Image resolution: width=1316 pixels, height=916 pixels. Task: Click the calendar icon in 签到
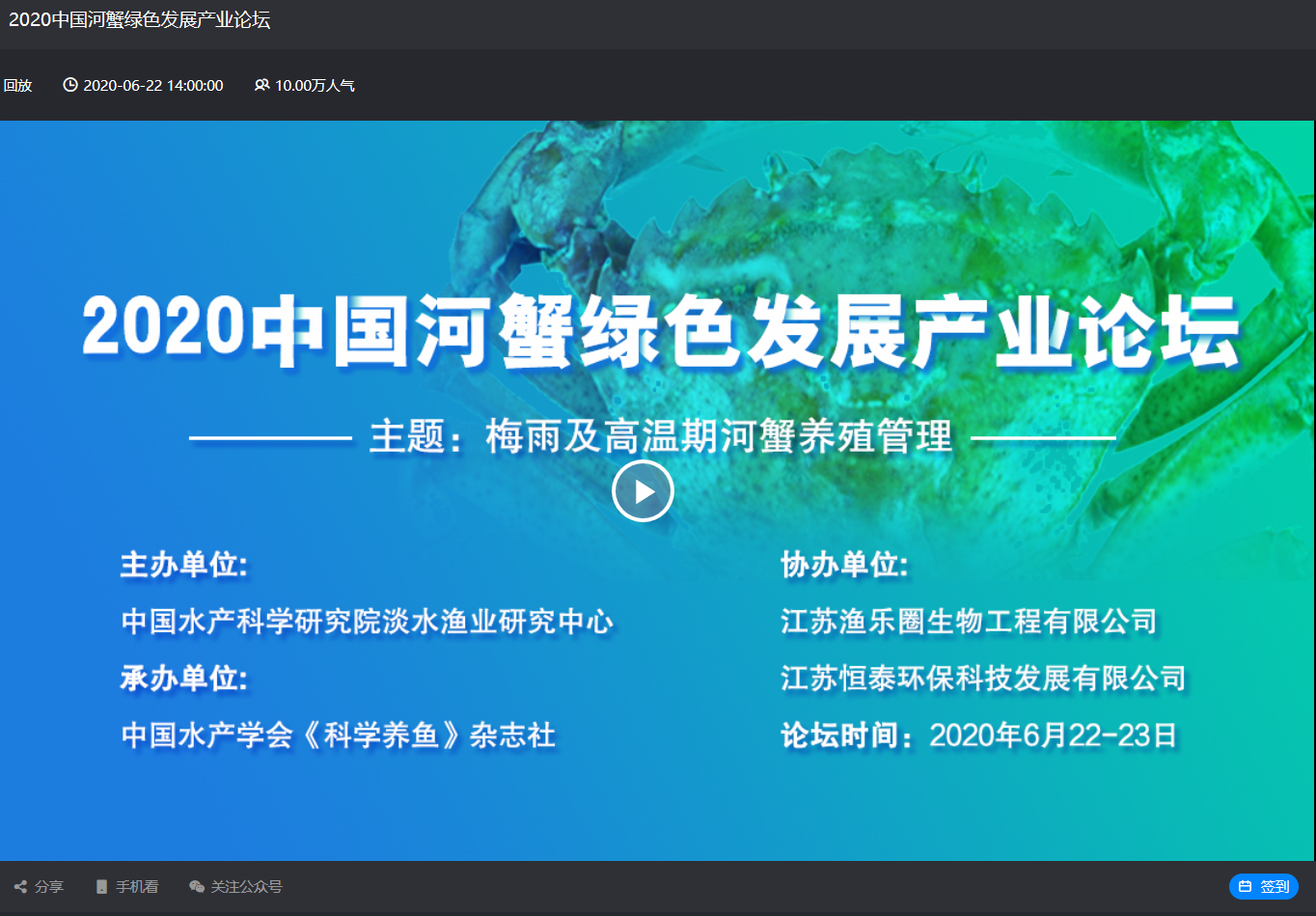1245,886
